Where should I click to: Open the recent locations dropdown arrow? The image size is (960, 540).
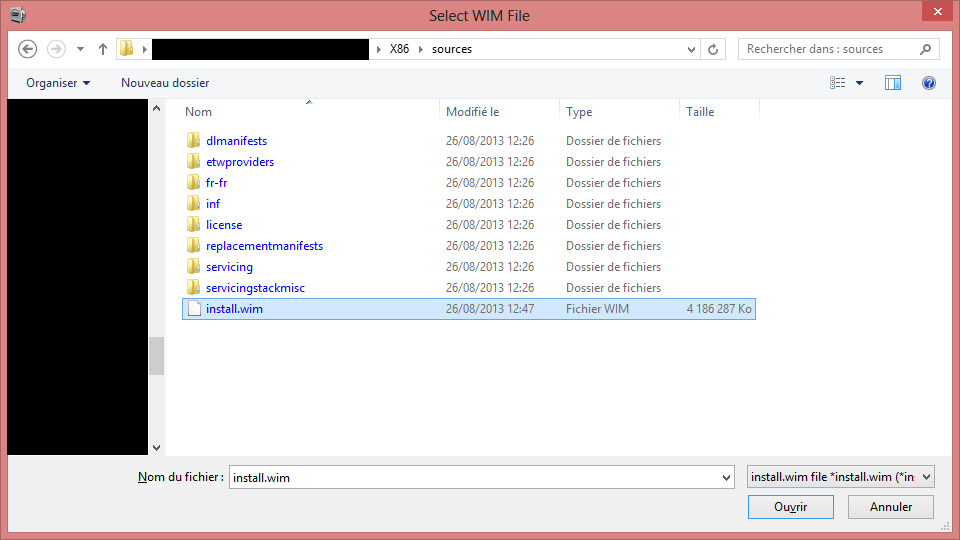click(x=80, y=49)
